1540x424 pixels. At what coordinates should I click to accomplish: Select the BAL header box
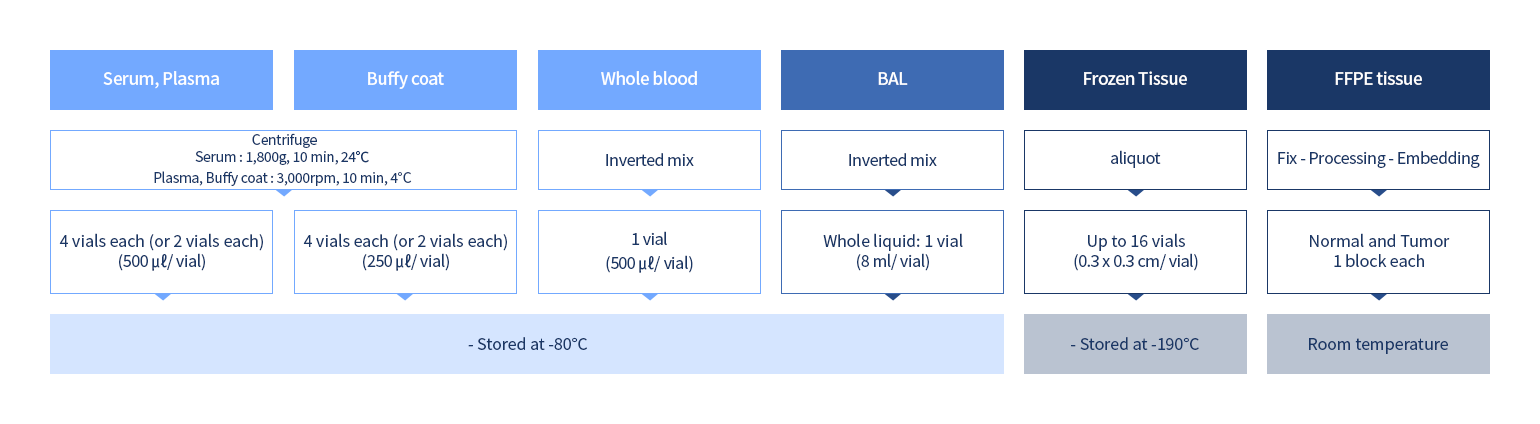point(892,79)
